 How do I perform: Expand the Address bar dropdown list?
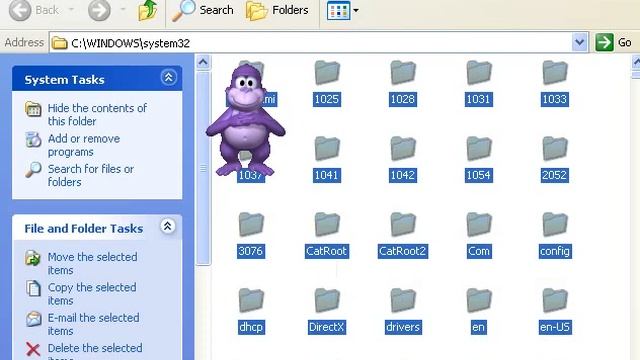pos(580,42)
